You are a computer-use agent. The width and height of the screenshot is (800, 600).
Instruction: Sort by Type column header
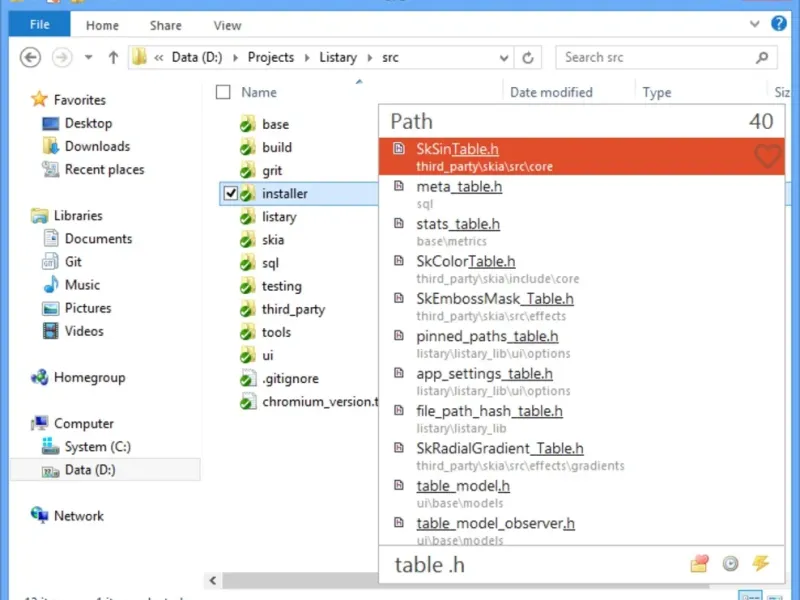[x=657, y=92]
